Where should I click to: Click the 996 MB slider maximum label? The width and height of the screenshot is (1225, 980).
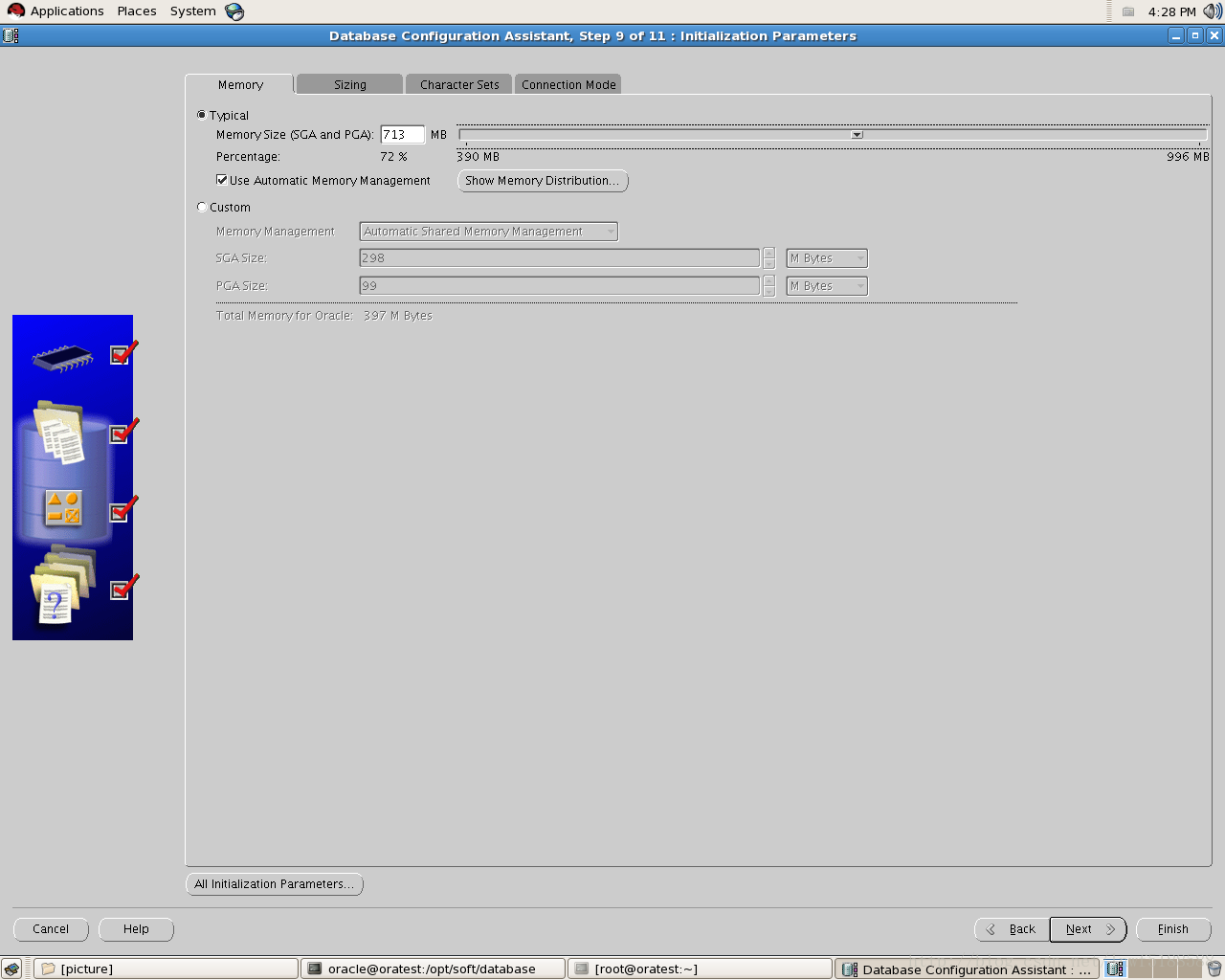point(1188,157)
